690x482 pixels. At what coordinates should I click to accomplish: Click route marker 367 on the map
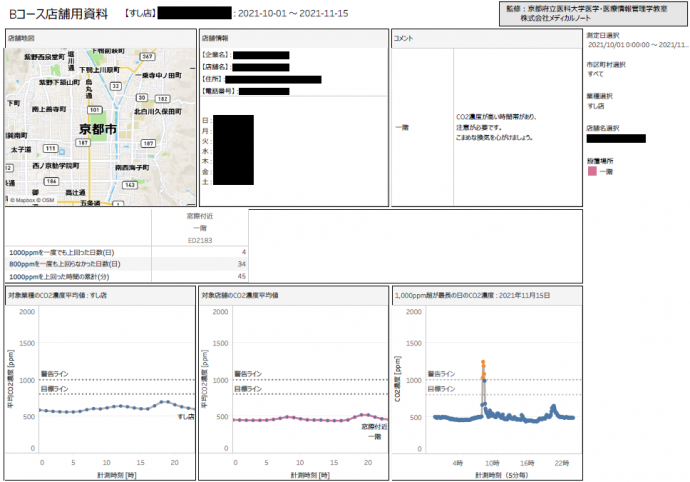[x=147, y=56]
